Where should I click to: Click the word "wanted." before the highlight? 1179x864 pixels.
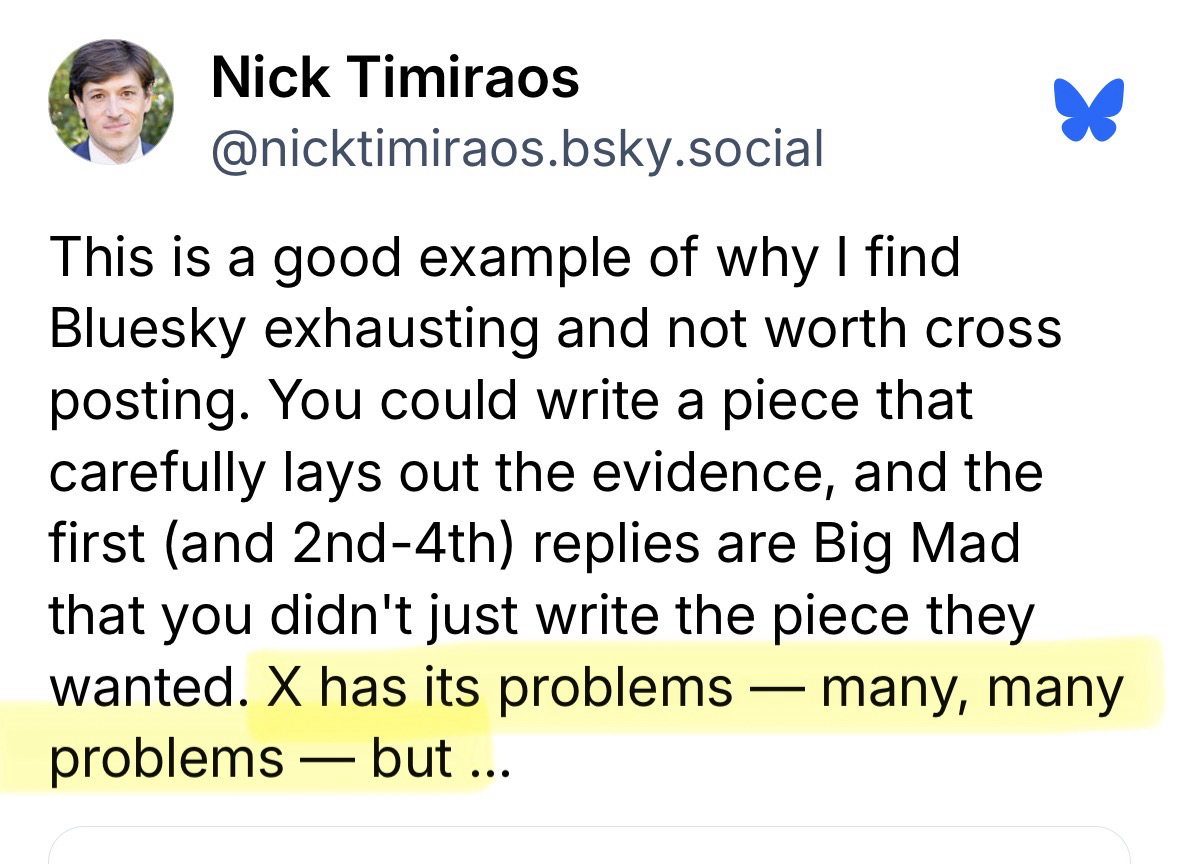[140, 689]
